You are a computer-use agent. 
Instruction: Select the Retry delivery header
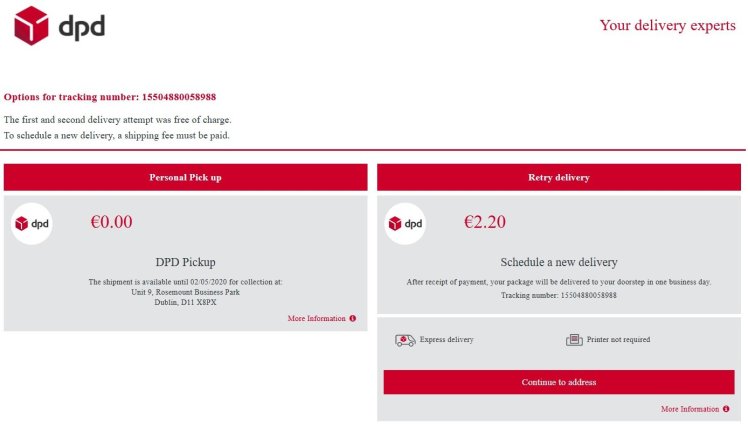tap(558, 177)
